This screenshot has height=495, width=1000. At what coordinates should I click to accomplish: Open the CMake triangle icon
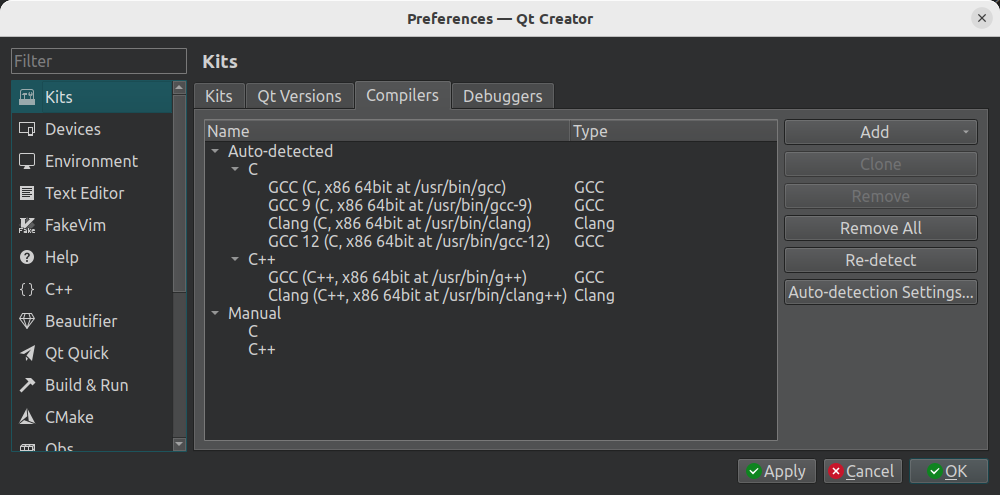(27, 417)
